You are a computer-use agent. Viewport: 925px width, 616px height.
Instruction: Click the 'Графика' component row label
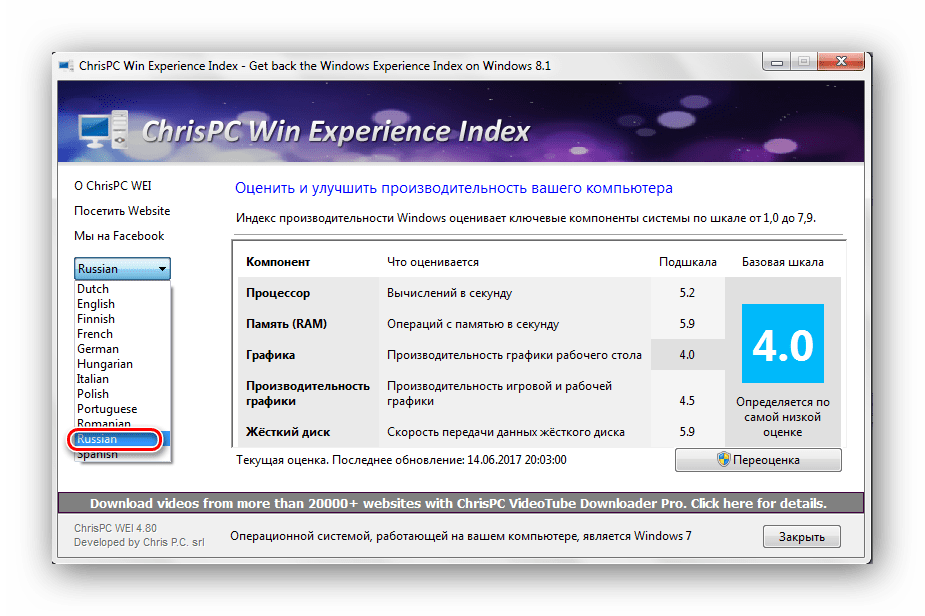click(270, 355)
